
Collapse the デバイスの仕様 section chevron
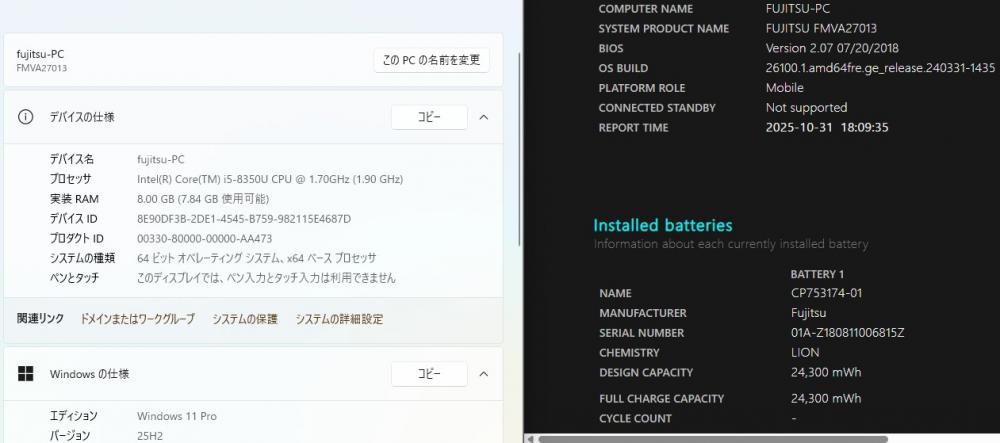(483, 117)
